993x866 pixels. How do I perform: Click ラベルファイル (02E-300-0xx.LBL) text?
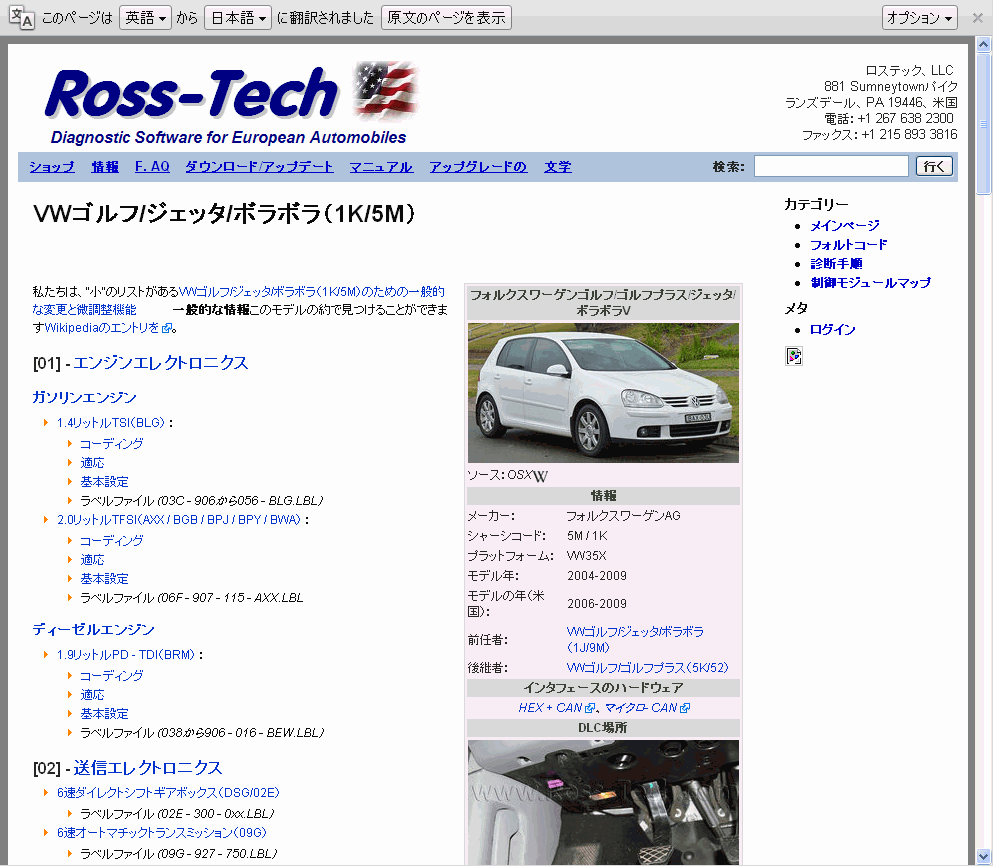tap(177, 813)
